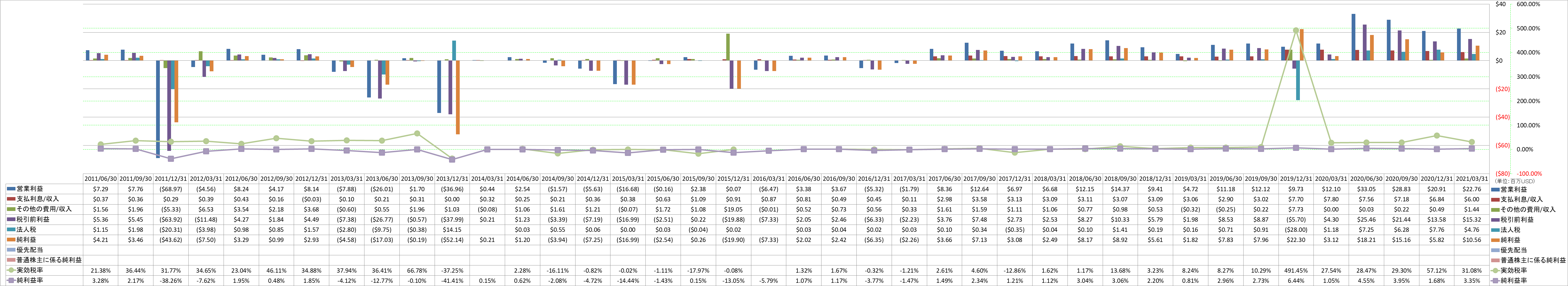Click the green bar for 2015/12/31
Screen dimensions: 1568x286
click(x=728, y=47)
